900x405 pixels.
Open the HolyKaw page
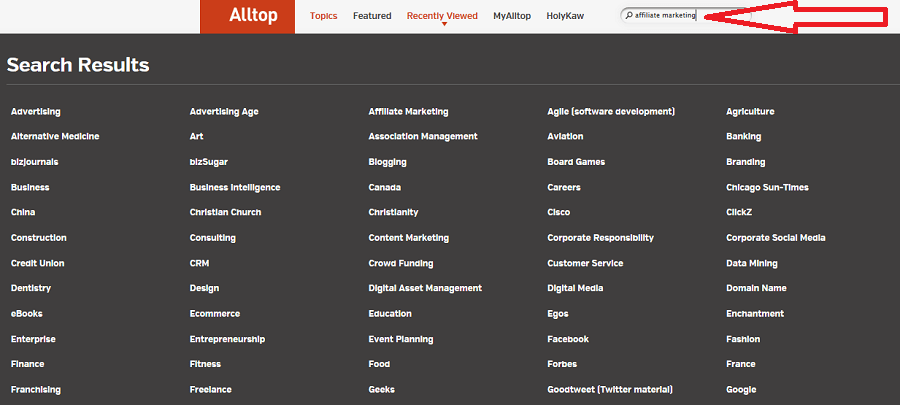pyautogui.click(x=565, y=16)
